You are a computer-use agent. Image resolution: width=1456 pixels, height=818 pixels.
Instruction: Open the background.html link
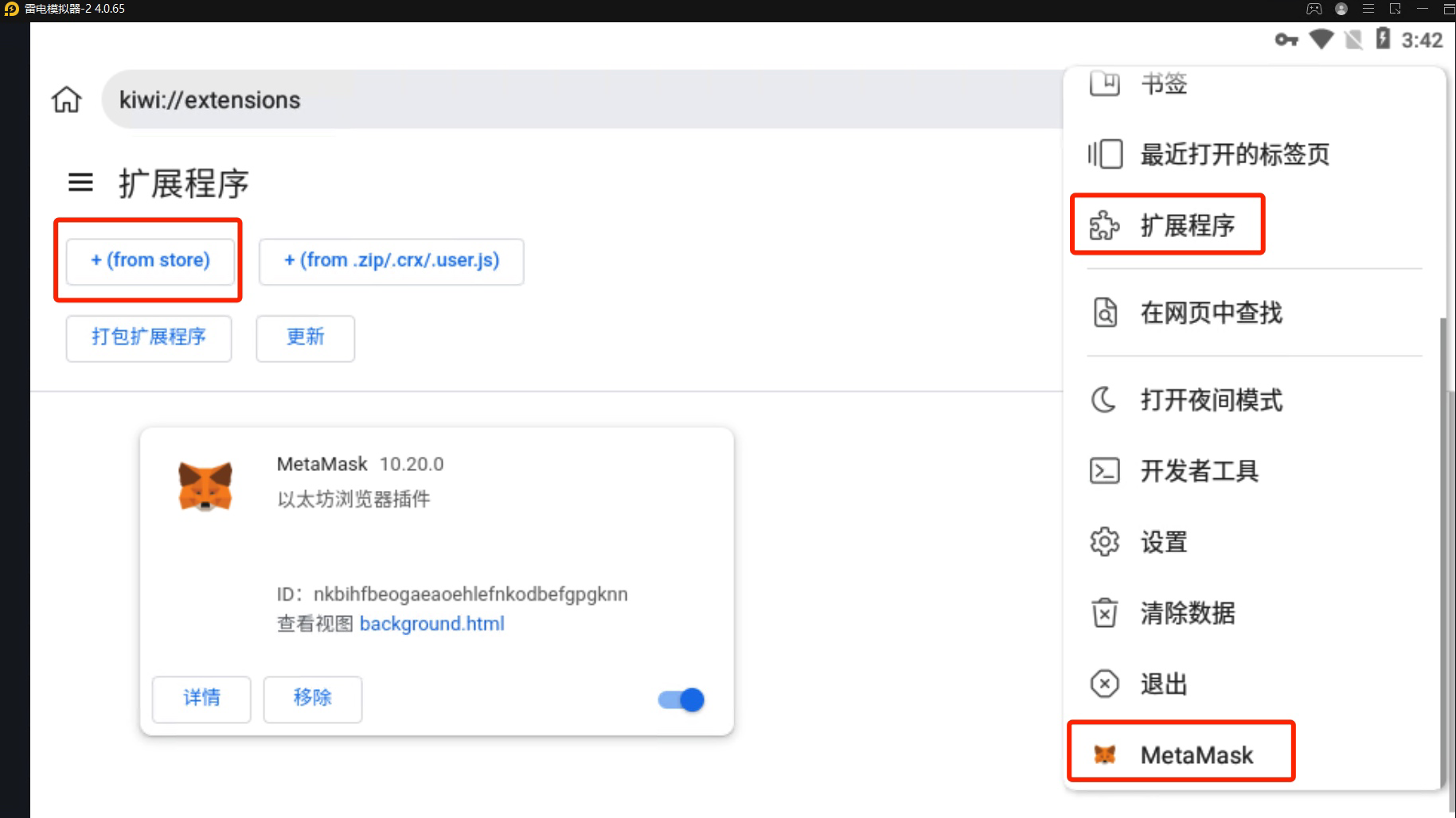(x=432, y=624)
